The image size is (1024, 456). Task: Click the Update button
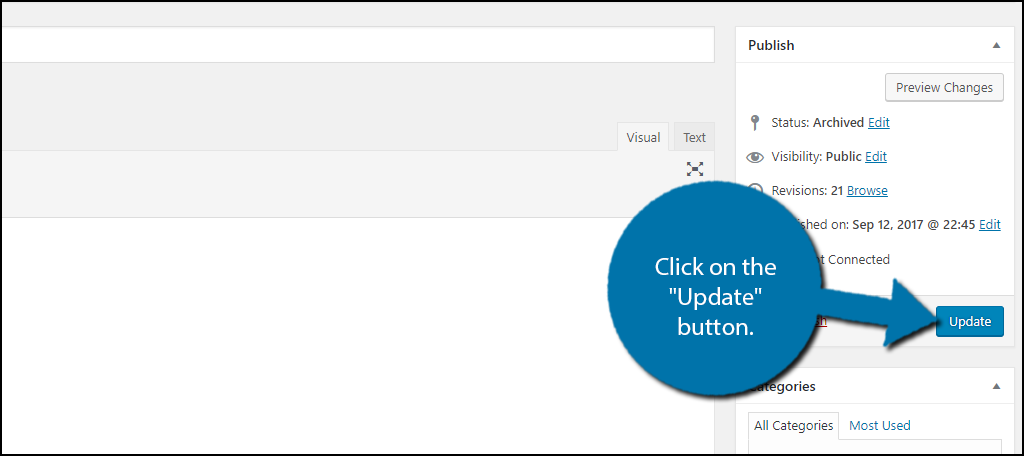(970, 321)
